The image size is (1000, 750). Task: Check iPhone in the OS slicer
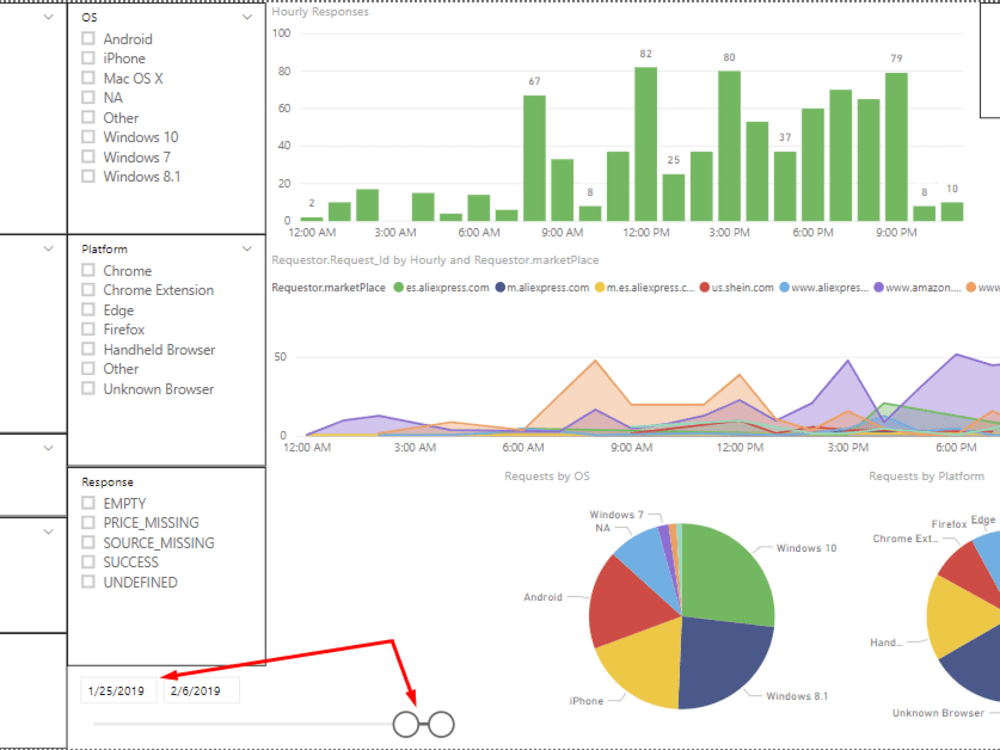[88, 58]
